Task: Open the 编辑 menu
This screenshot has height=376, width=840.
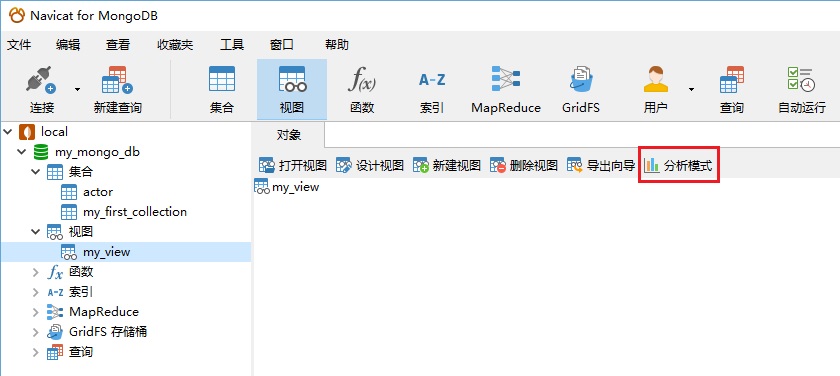Action: pos(68,45)
